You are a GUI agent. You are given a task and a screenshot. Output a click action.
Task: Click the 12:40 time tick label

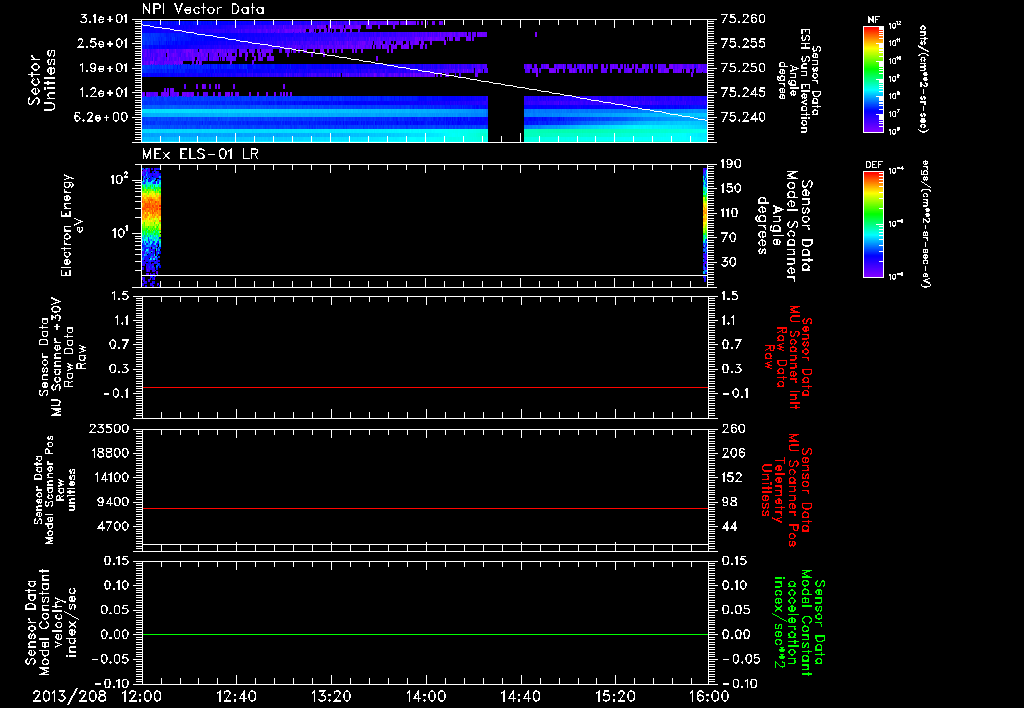[237, 696]
